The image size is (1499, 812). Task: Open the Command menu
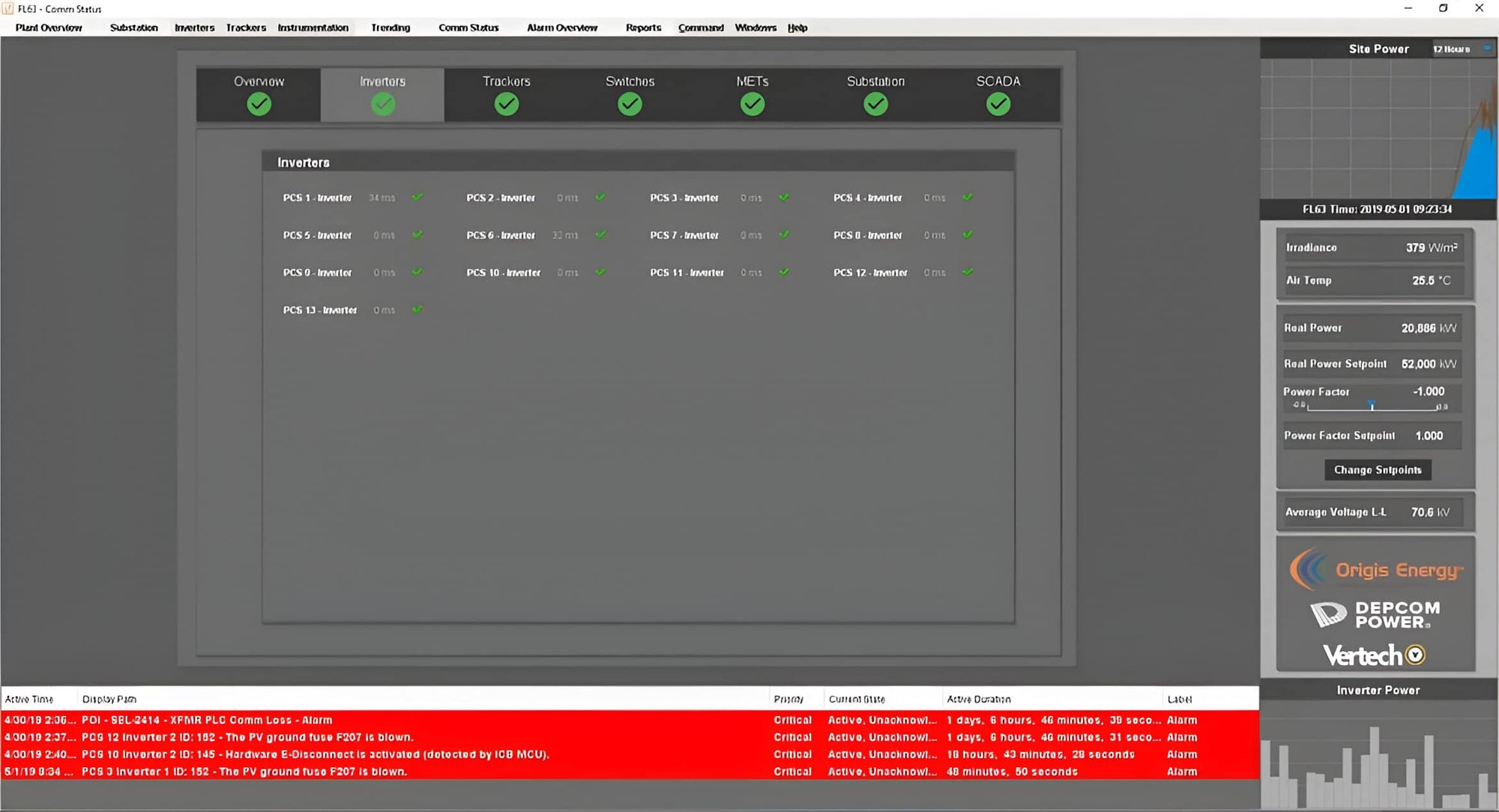coord(700,28)
